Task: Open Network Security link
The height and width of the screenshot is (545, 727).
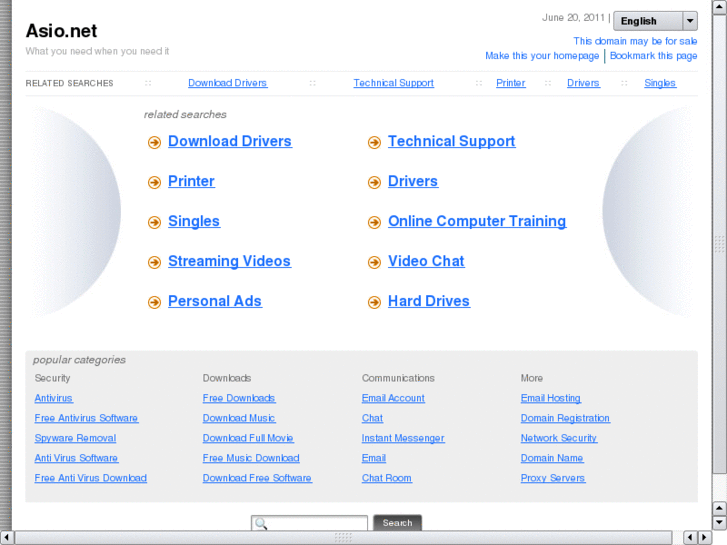Action: (559, 438)
